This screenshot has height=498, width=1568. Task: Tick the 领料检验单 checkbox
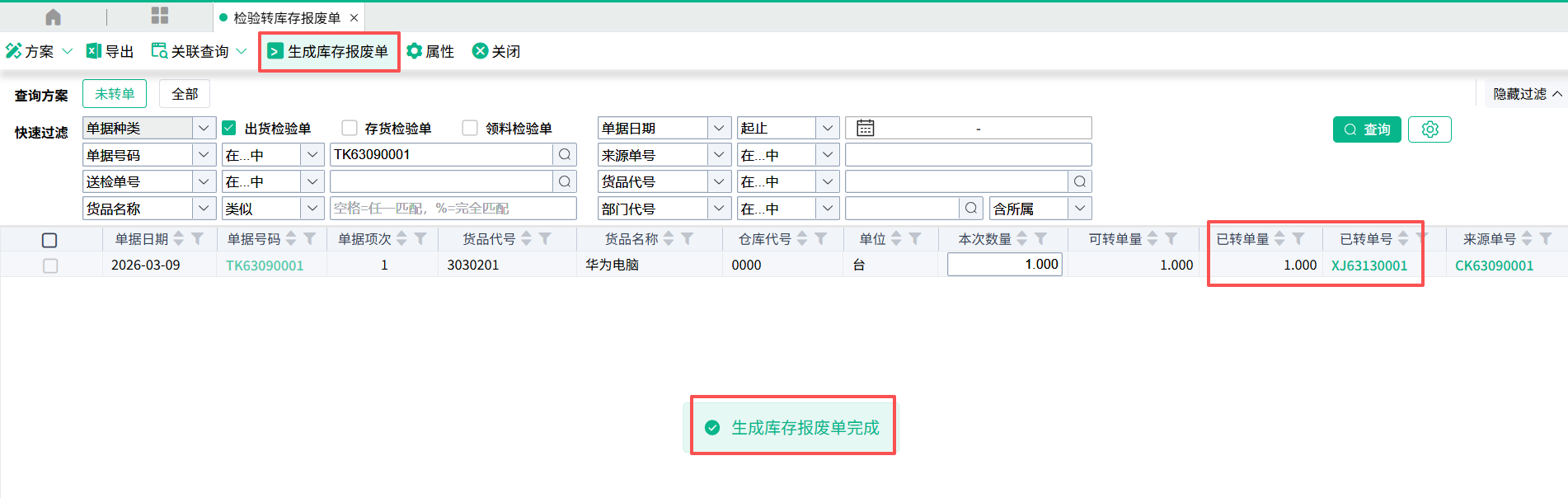pyautogui.click(x=470, y=128)
